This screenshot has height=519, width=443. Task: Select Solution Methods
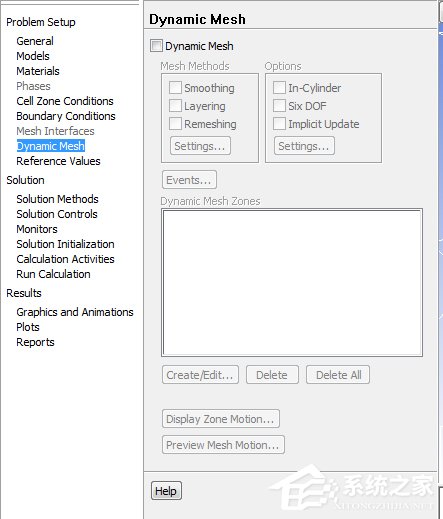(x=57, y=199)
